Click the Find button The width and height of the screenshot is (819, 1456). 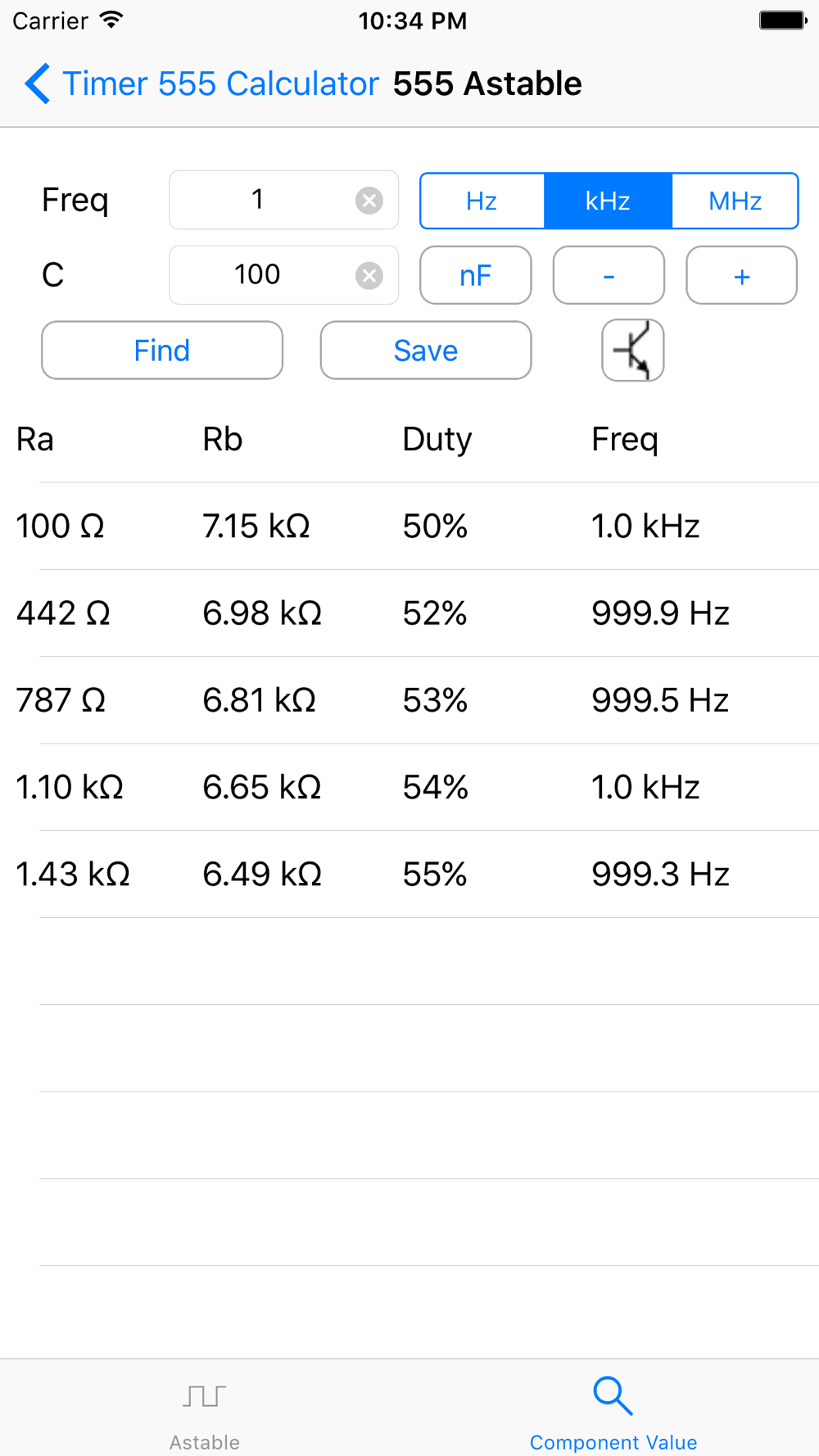(162, 350)
